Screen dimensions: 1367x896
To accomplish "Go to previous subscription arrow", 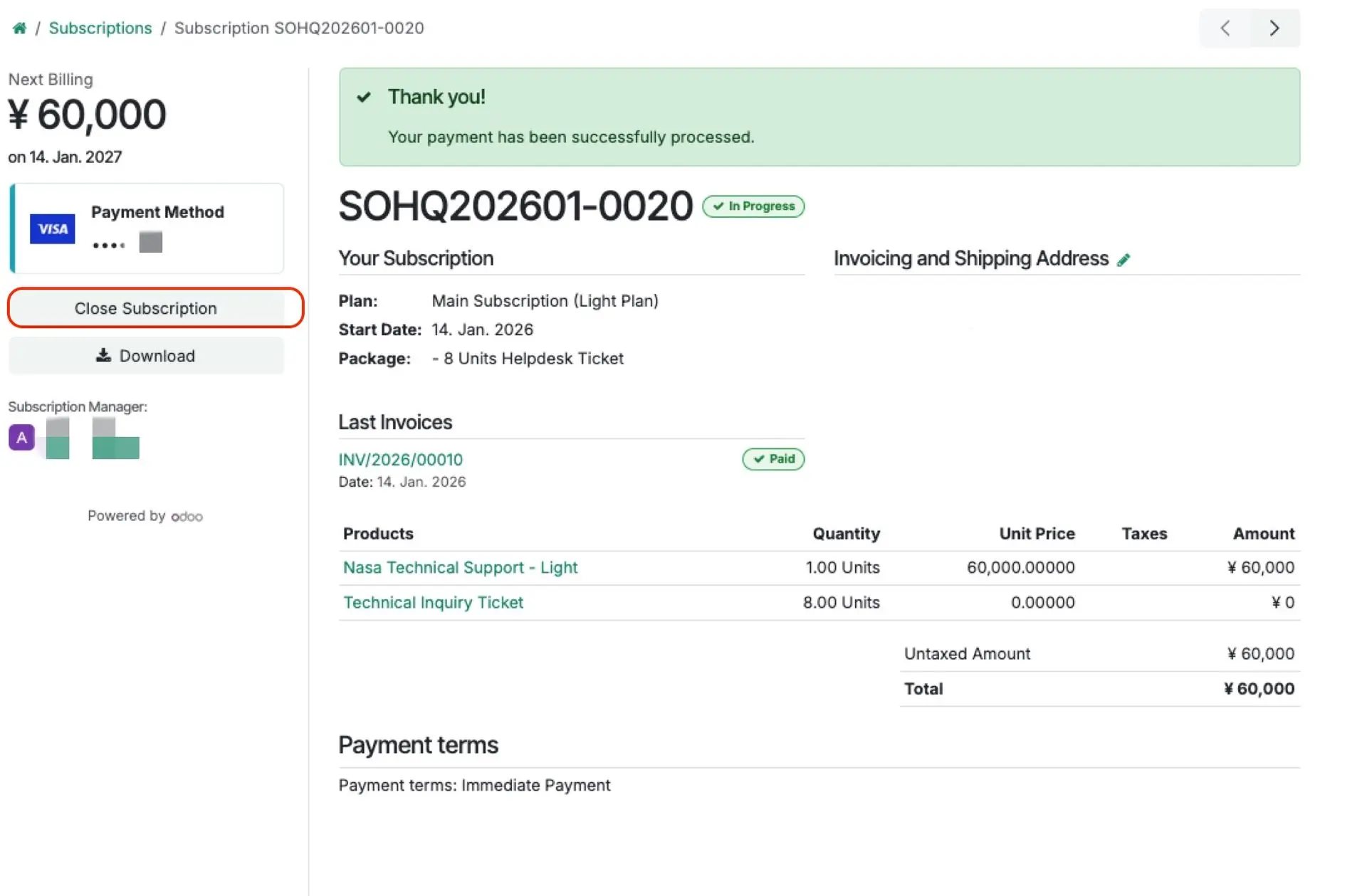I will point(1225,28).
